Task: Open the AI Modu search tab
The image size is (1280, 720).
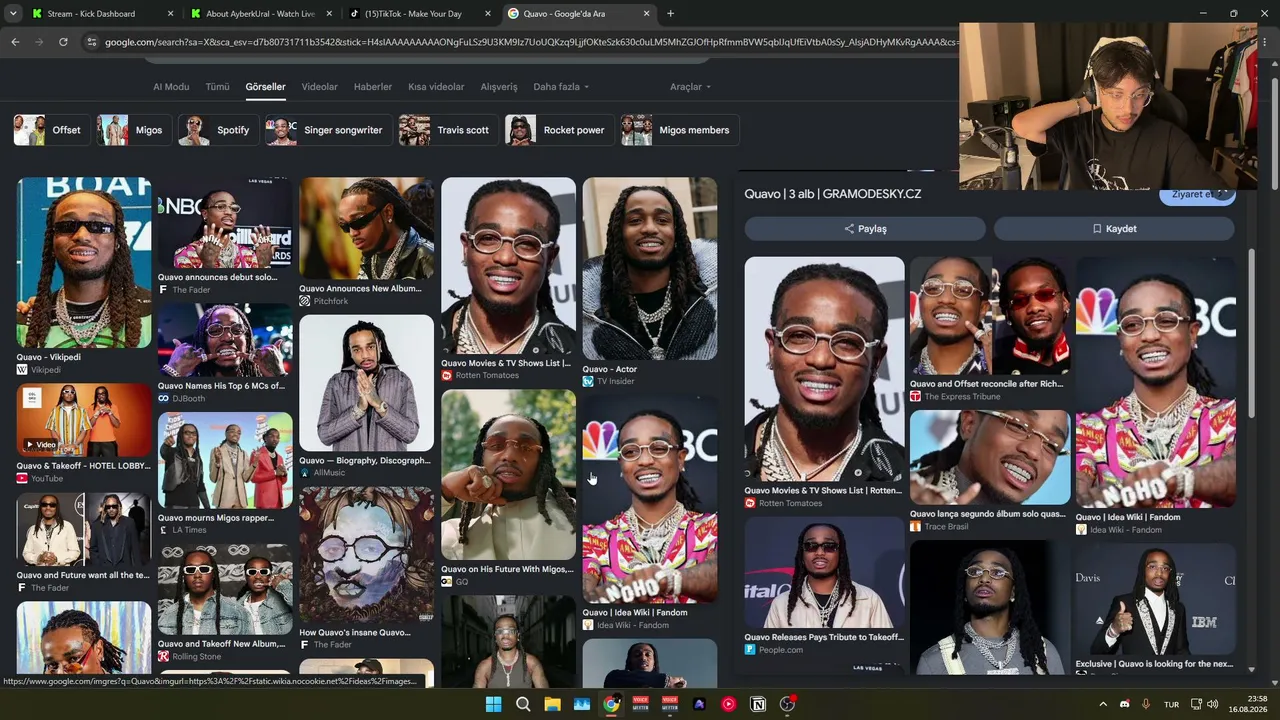Action: pos(171,87)
